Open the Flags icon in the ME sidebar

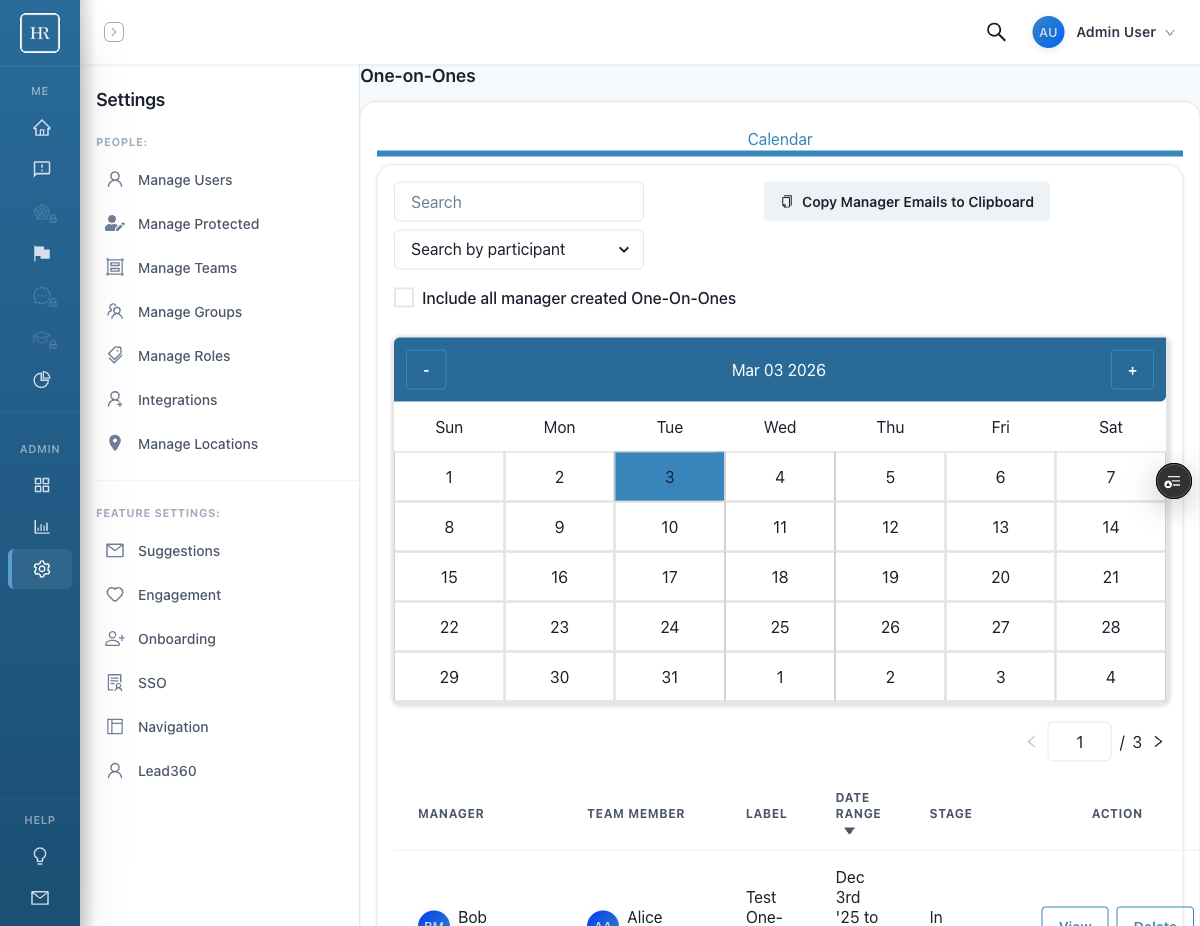point(40,253)
